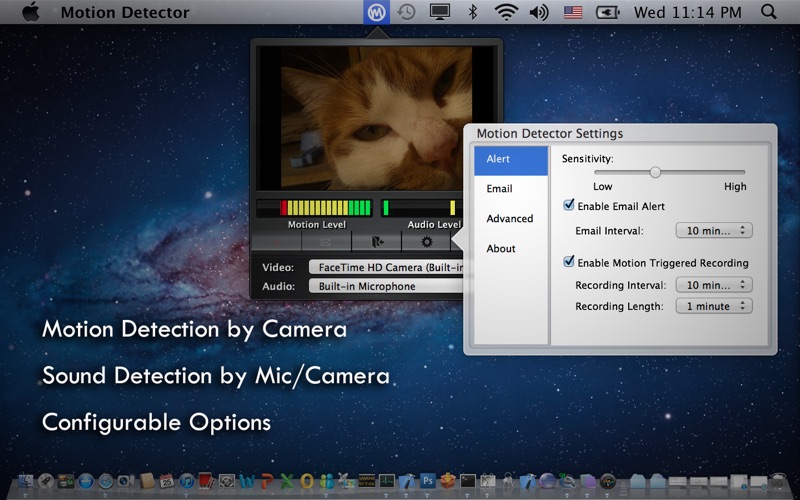Open the Apple menu
The image size is (800, 500).
pyautogui.click(x=31, y=12)
